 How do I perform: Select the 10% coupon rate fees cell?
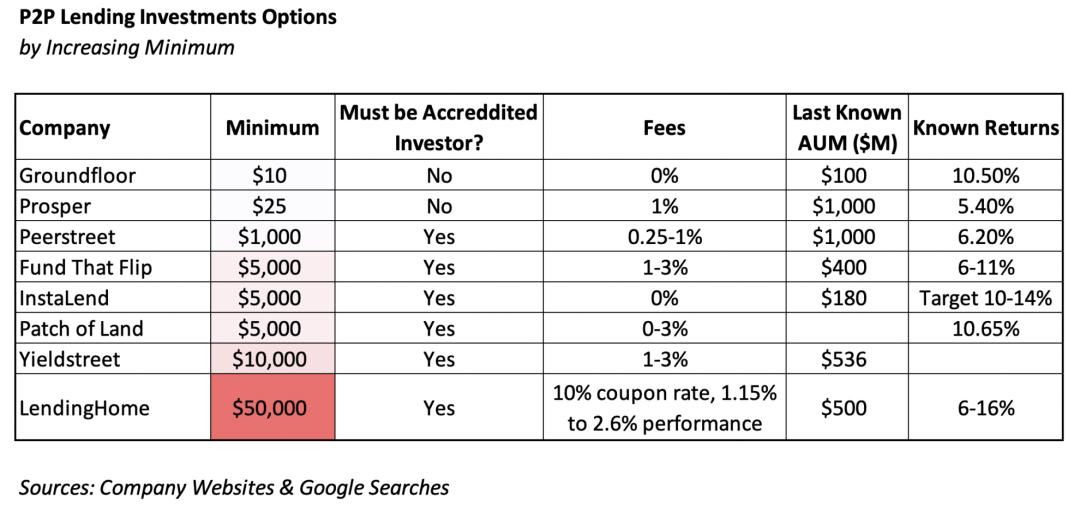pyautogui.click(x=663, y=408)
